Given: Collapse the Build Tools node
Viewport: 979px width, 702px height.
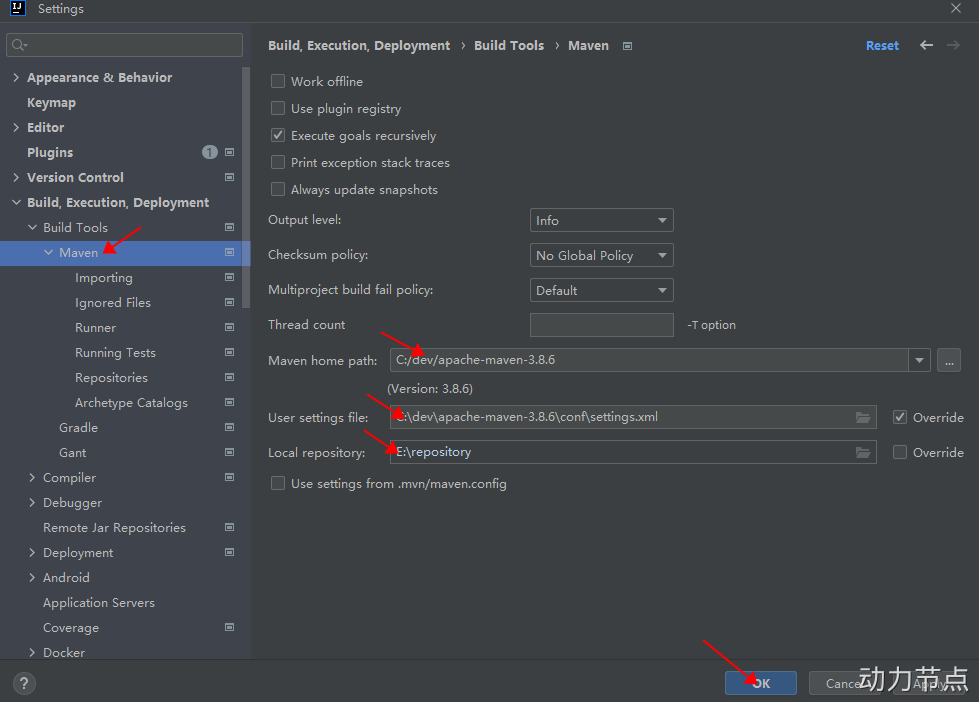Looking at the screenshot, I should (x=32, y=227).
